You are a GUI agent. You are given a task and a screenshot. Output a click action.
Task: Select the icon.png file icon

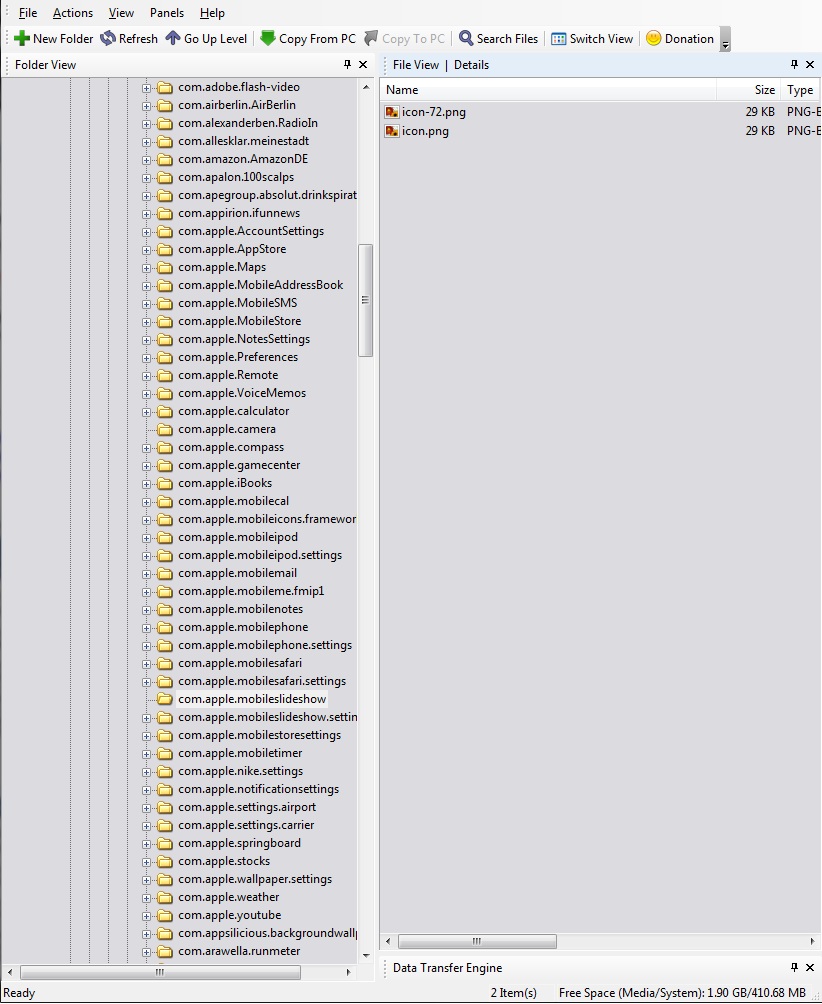coord(392,131)
